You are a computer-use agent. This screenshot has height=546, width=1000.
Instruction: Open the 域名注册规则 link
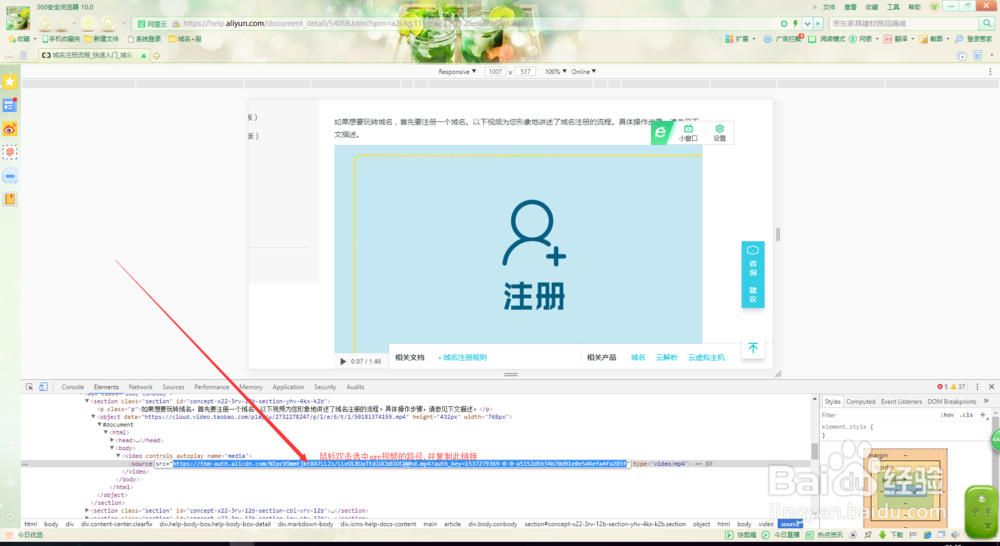point(465,357)
